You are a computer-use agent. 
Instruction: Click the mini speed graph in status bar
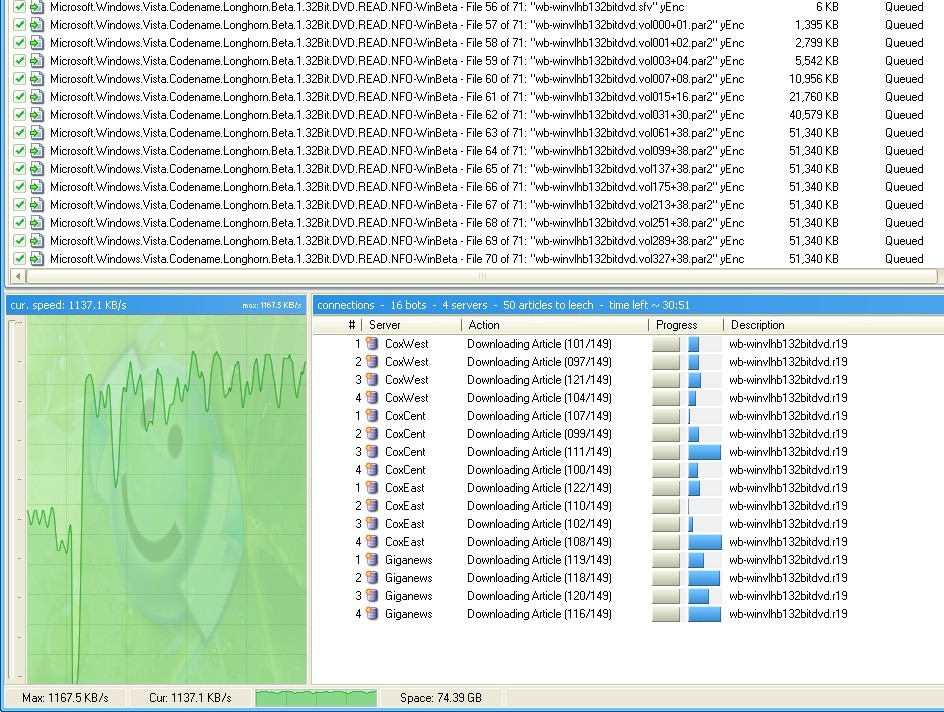click(316, 698)
